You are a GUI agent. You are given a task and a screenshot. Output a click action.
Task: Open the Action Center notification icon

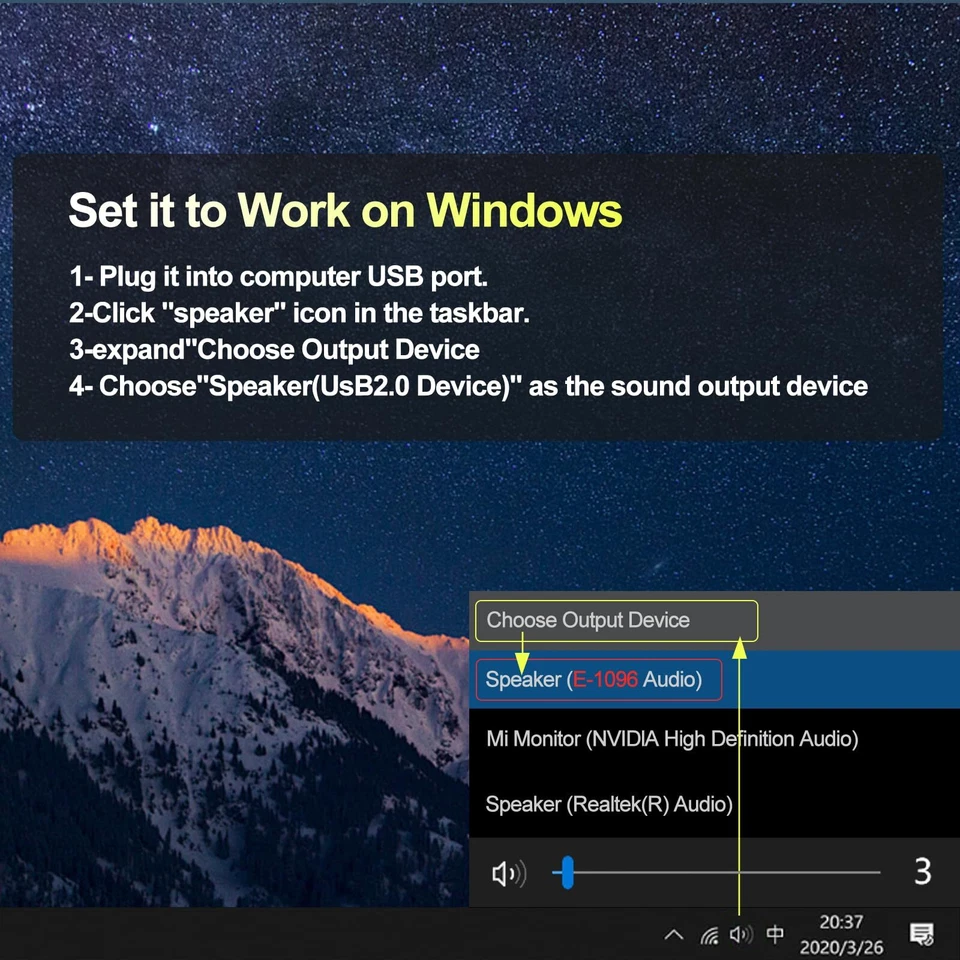pyautogui.click(x=921, y=935)
